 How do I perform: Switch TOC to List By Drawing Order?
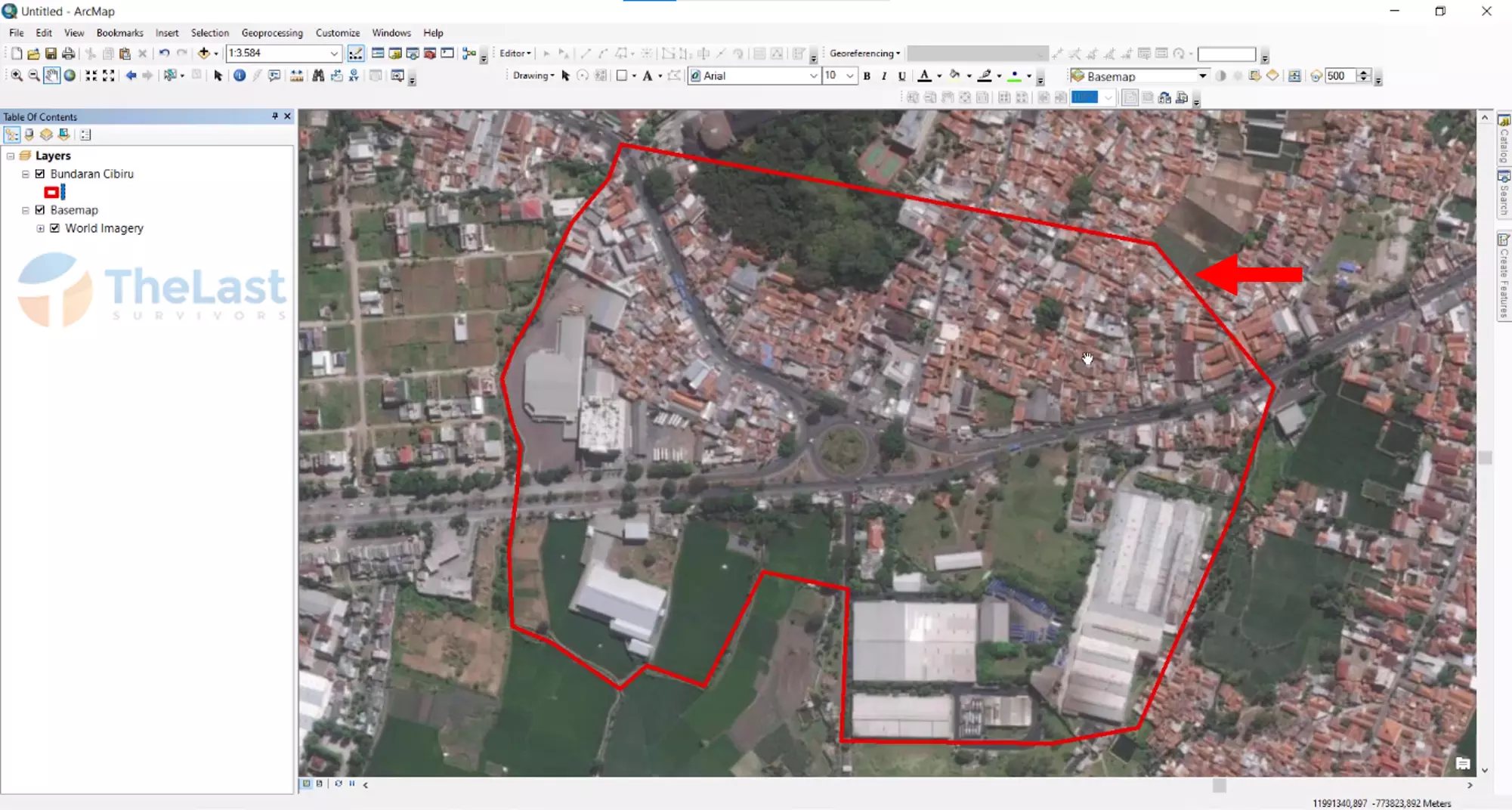point(12,134)
